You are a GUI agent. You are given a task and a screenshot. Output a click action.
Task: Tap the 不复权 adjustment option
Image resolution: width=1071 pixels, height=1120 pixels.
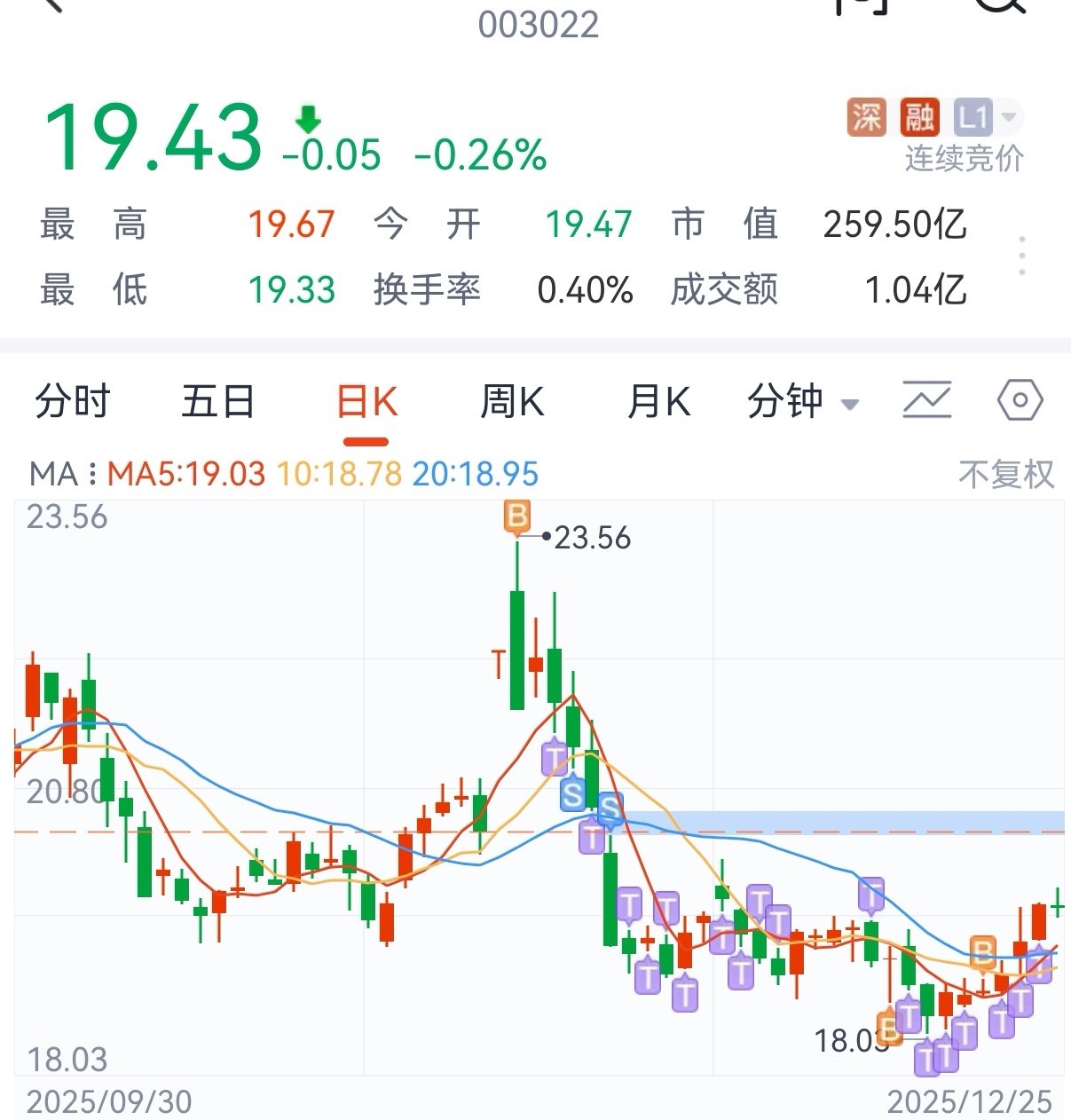point(1006,474)
